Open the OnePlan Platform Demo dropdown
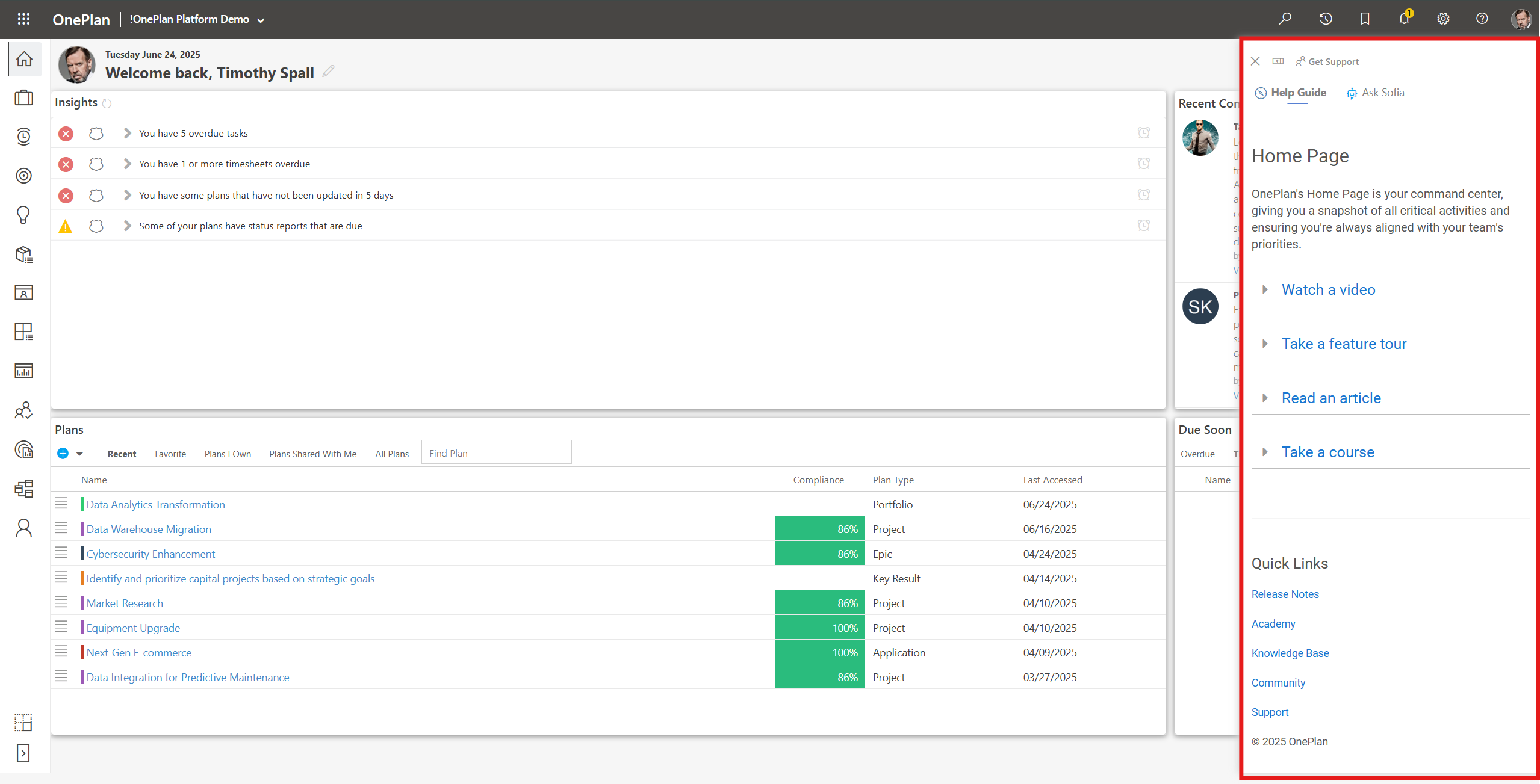Image resolution: width=1540 pixels, height=784 pixels. [x=197, y=19]
